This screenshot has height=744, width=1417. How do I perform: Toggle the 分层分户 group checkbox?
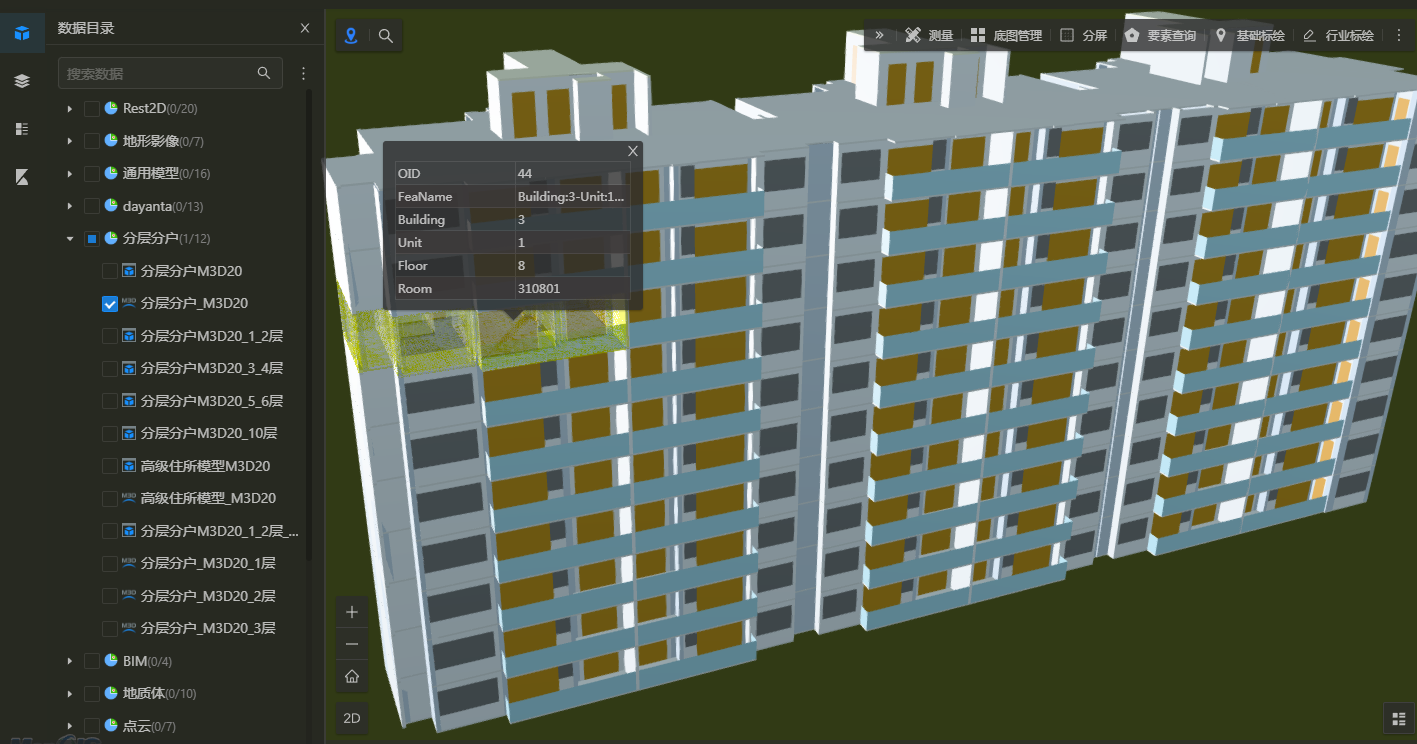91,238
